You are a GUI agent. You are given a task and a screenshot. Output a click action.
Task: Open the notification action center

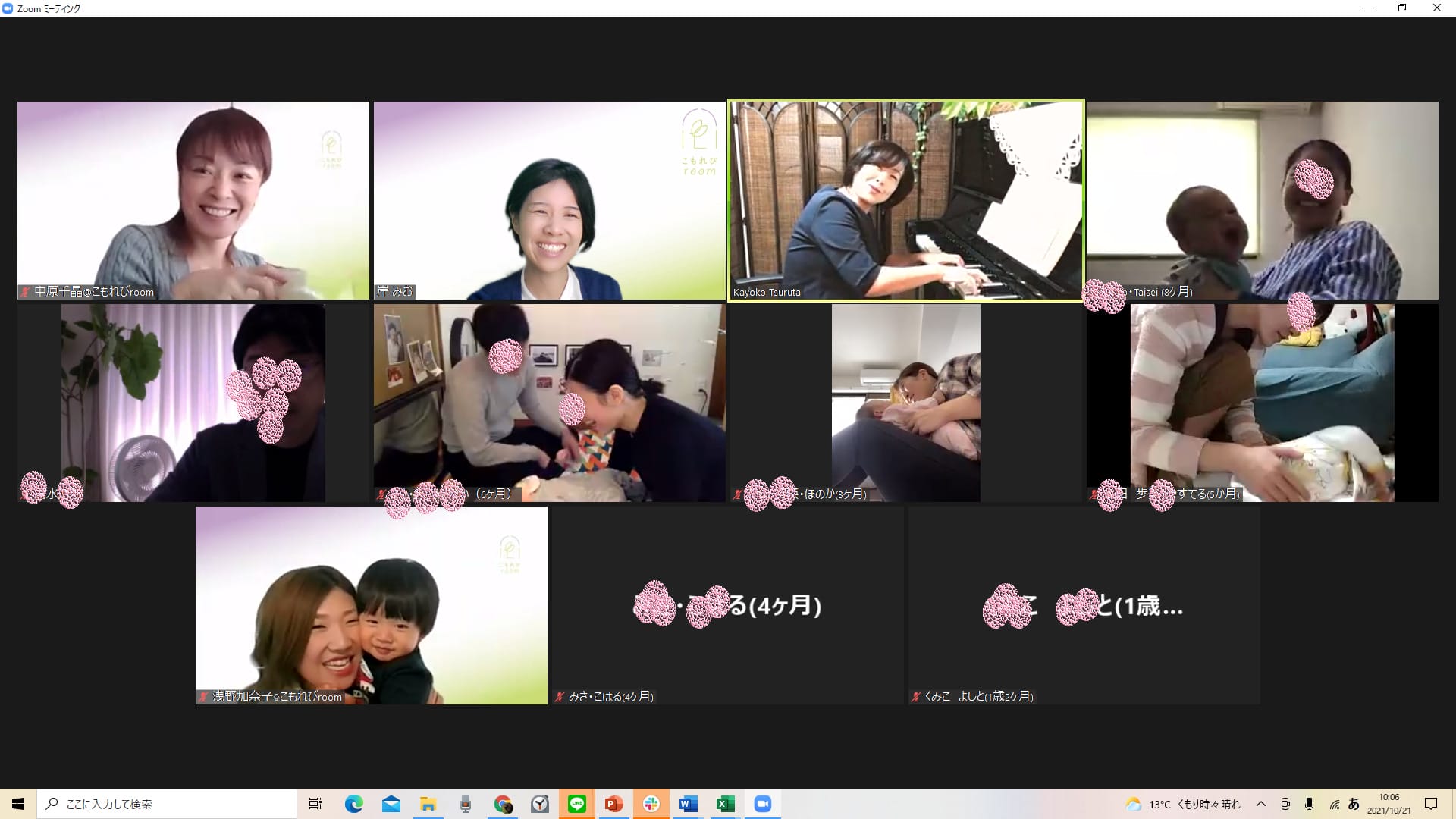pos(1431,804)
